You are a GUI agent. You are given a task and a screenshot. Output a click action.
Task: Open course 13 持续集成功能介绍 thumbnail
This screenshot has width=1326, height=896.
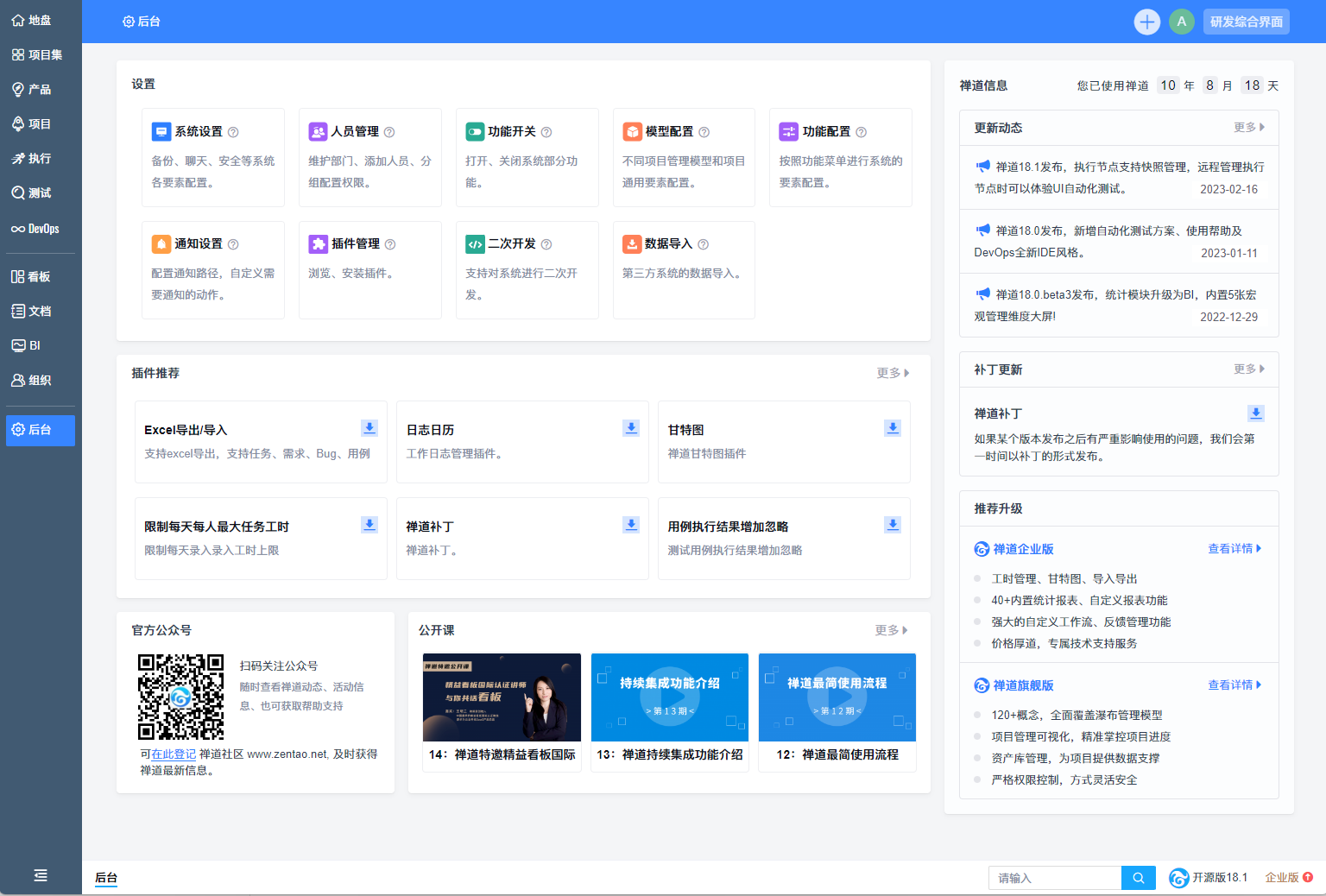point(670,697)
